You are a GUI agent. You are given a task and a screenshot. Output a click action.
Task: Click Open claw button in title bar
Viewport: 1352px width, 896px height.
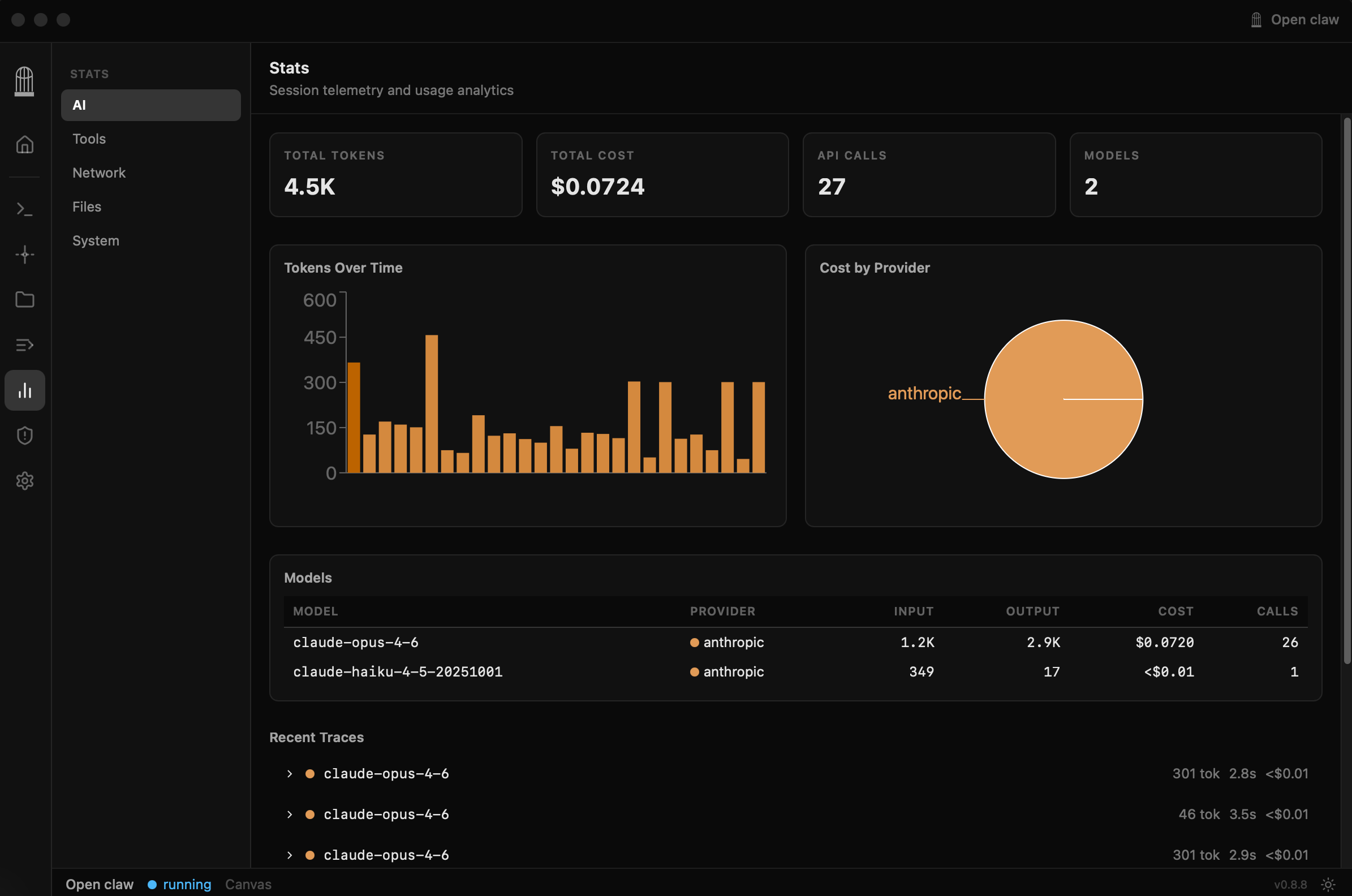point(1294,20)
